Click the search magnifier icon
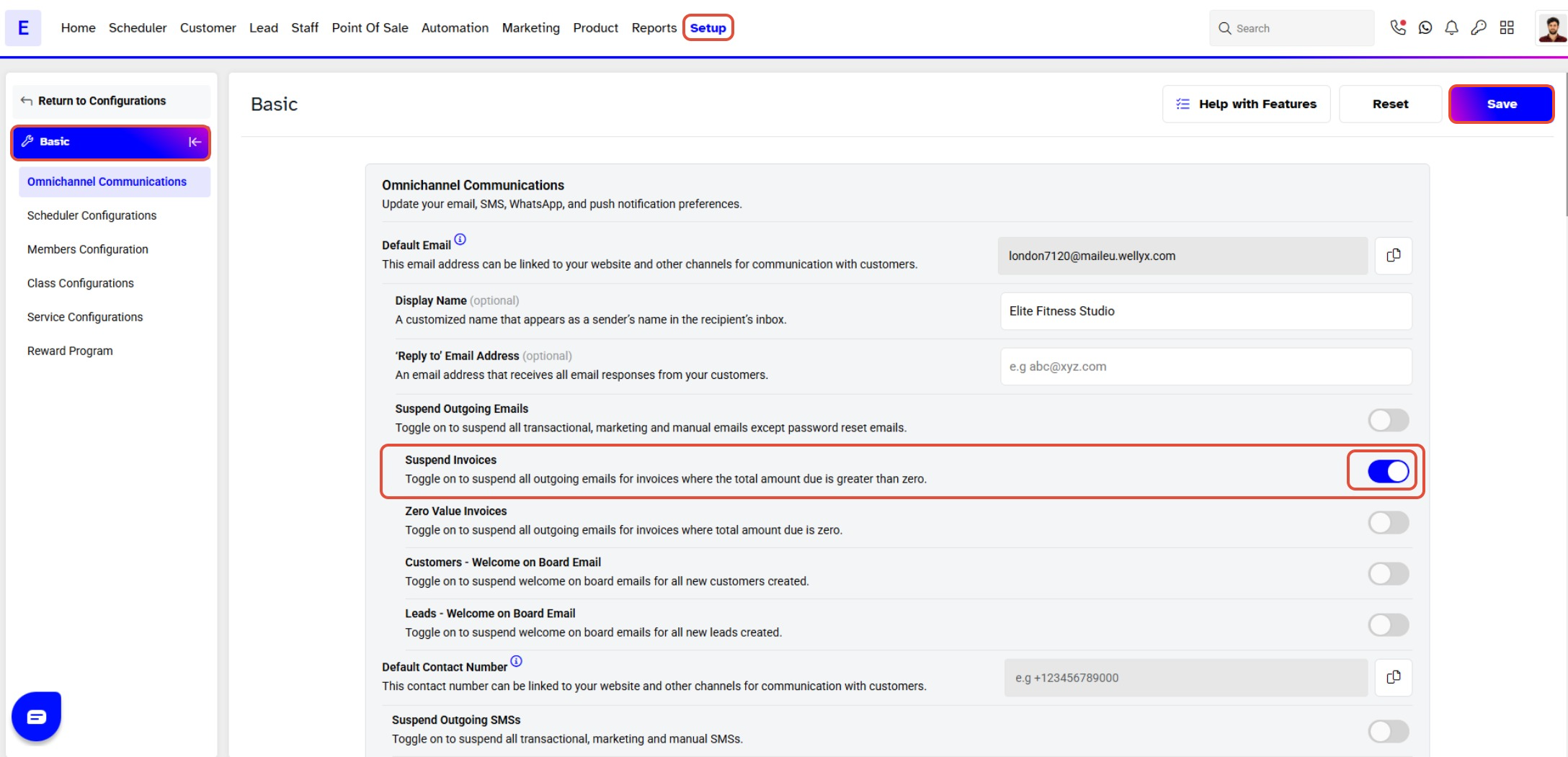The image size is (1568, 757). [1224, 28]
